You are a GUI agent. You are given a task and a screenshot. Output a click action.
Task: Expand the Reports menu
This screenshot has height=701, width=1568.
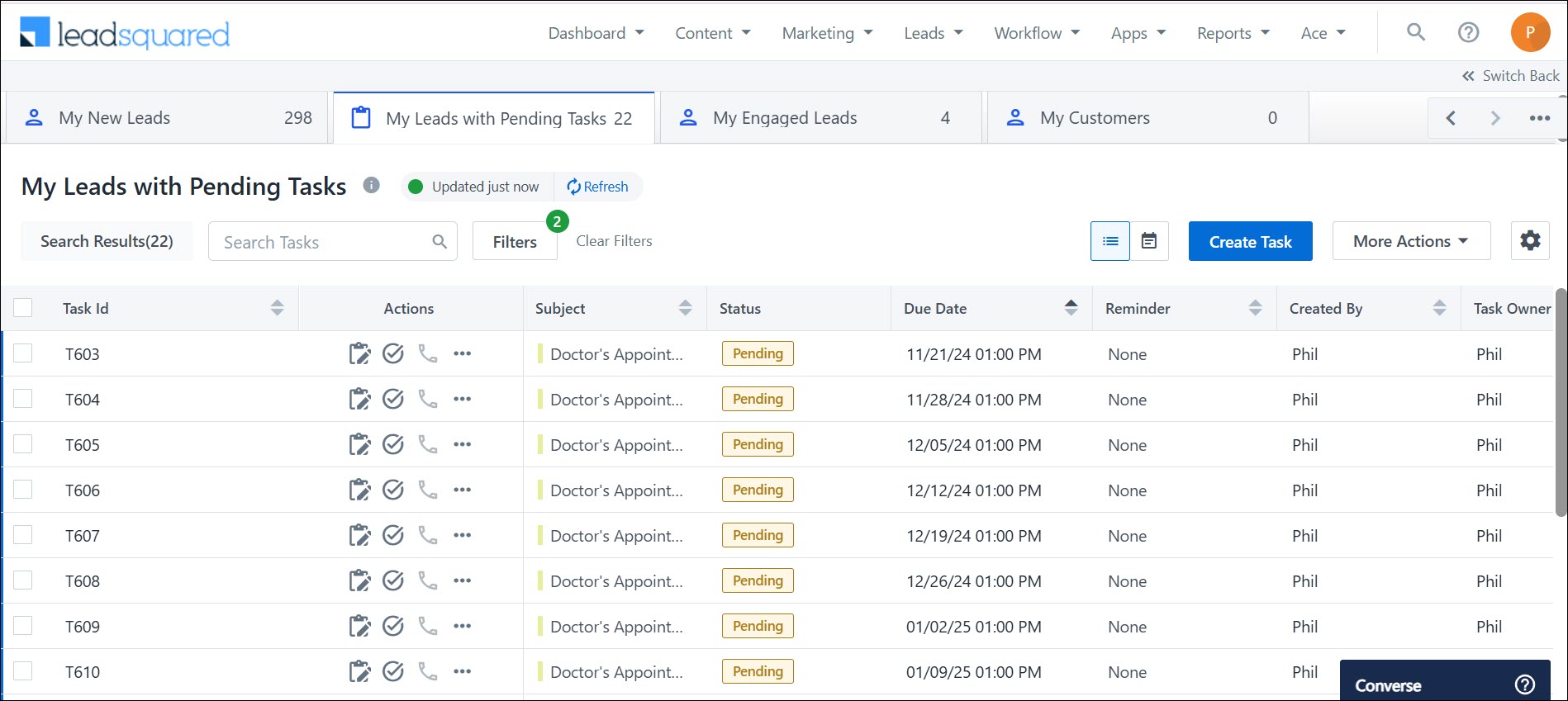pos(1233,33)
